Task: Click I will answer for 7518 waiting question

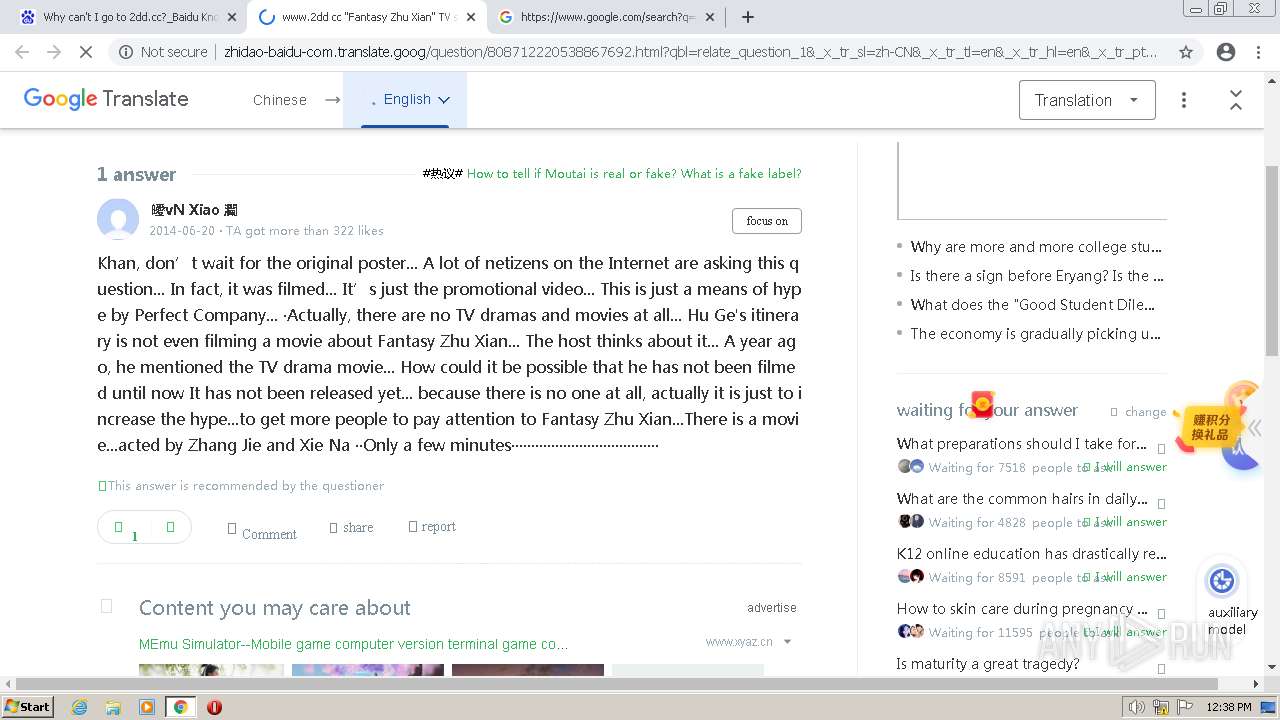Action: coord(1127,467)
